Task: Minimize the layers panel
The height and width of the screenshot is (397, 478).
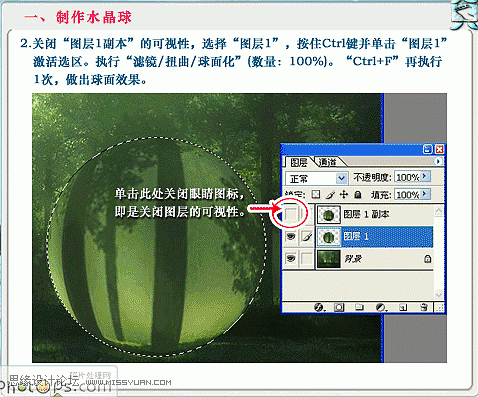Action: (428, 149)
